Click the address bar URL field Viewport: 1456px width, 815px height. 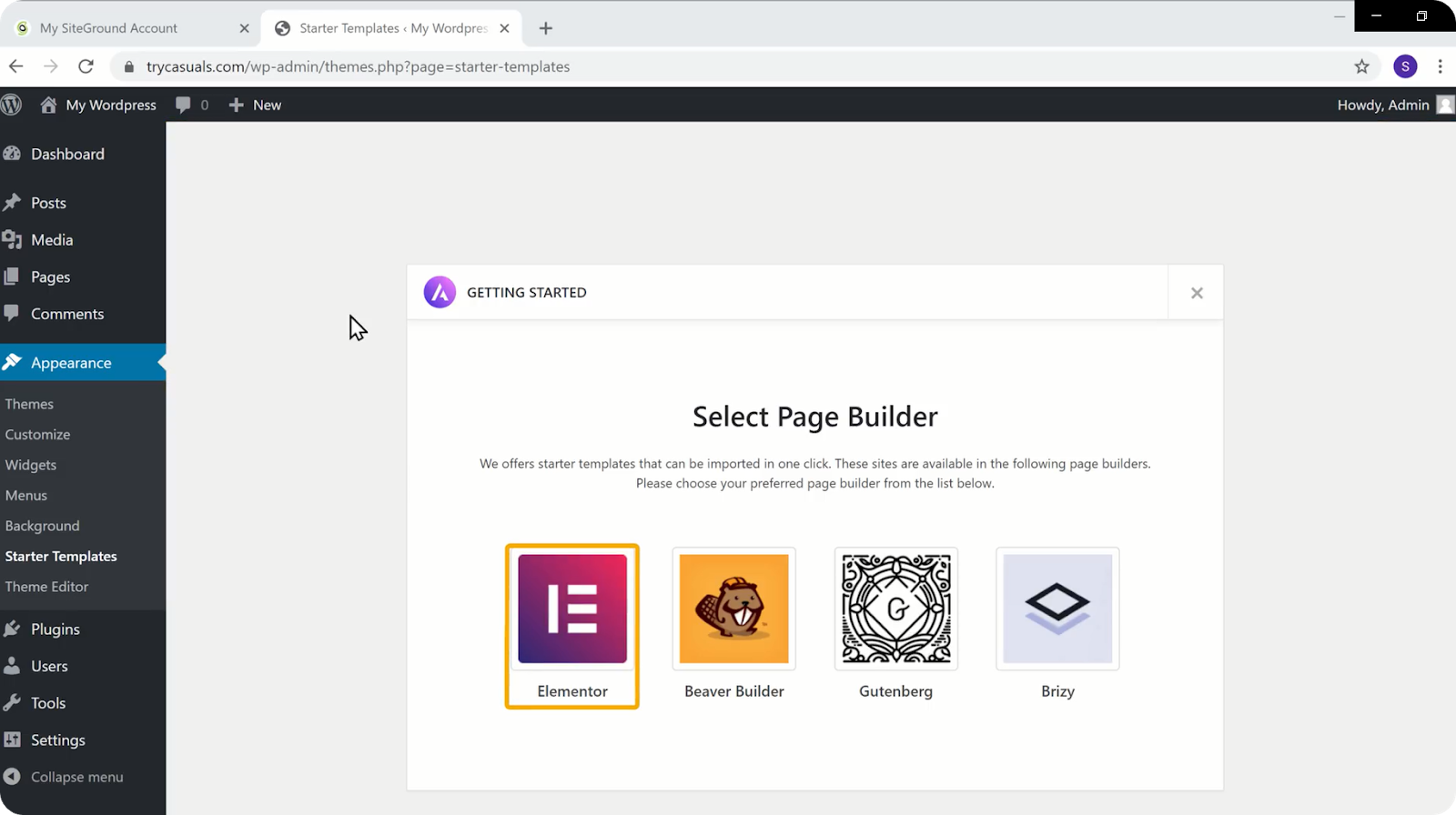point(743,66)
